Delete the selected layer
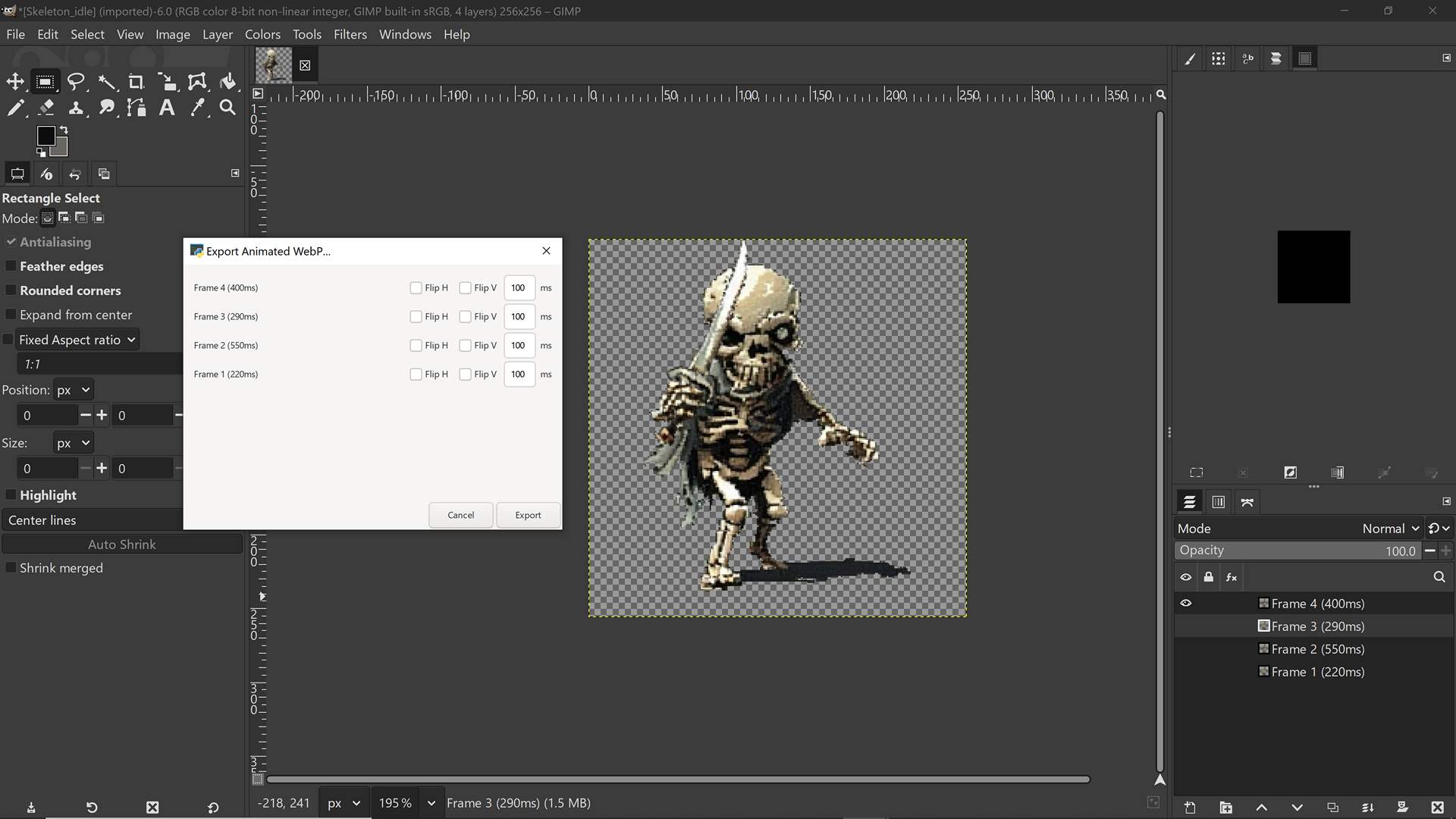This screenshot has width=1456, height=819. [x=1437, y=808]
